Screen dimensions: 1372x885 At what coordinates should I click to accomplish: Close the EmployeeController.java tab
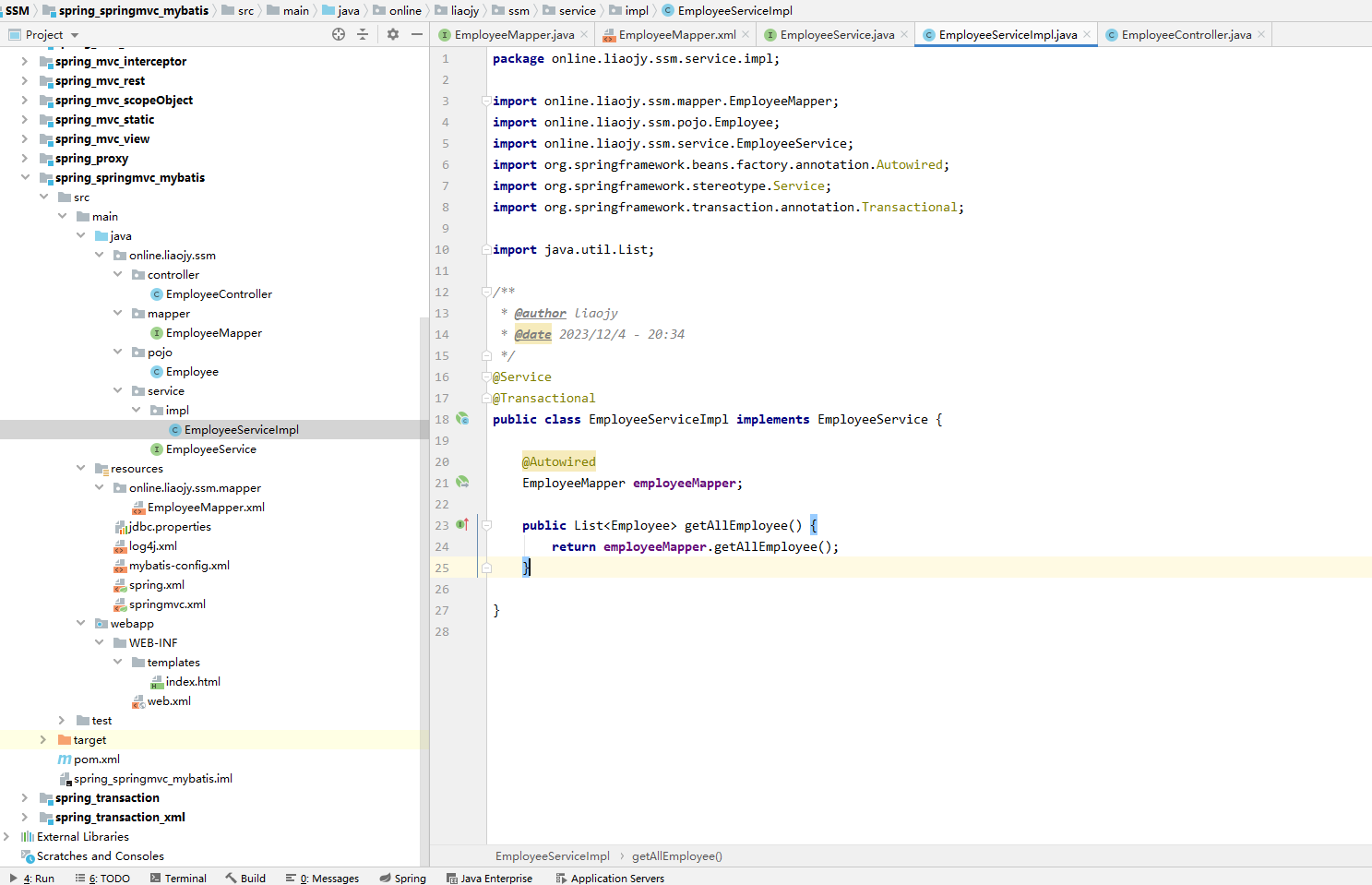(x=1261, y=35)
